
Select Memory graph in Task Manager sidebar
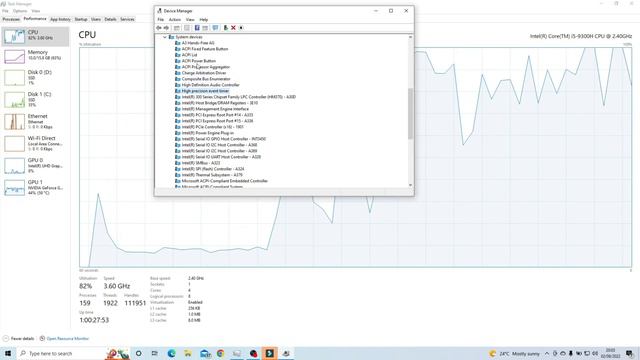pos(36,56)
